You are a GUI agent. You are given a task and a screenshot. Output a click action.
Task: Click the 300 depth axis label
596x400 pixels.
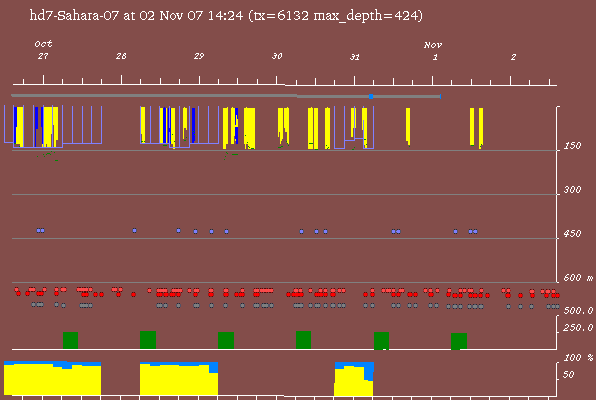pyautogui.click(x=572, y=190)
